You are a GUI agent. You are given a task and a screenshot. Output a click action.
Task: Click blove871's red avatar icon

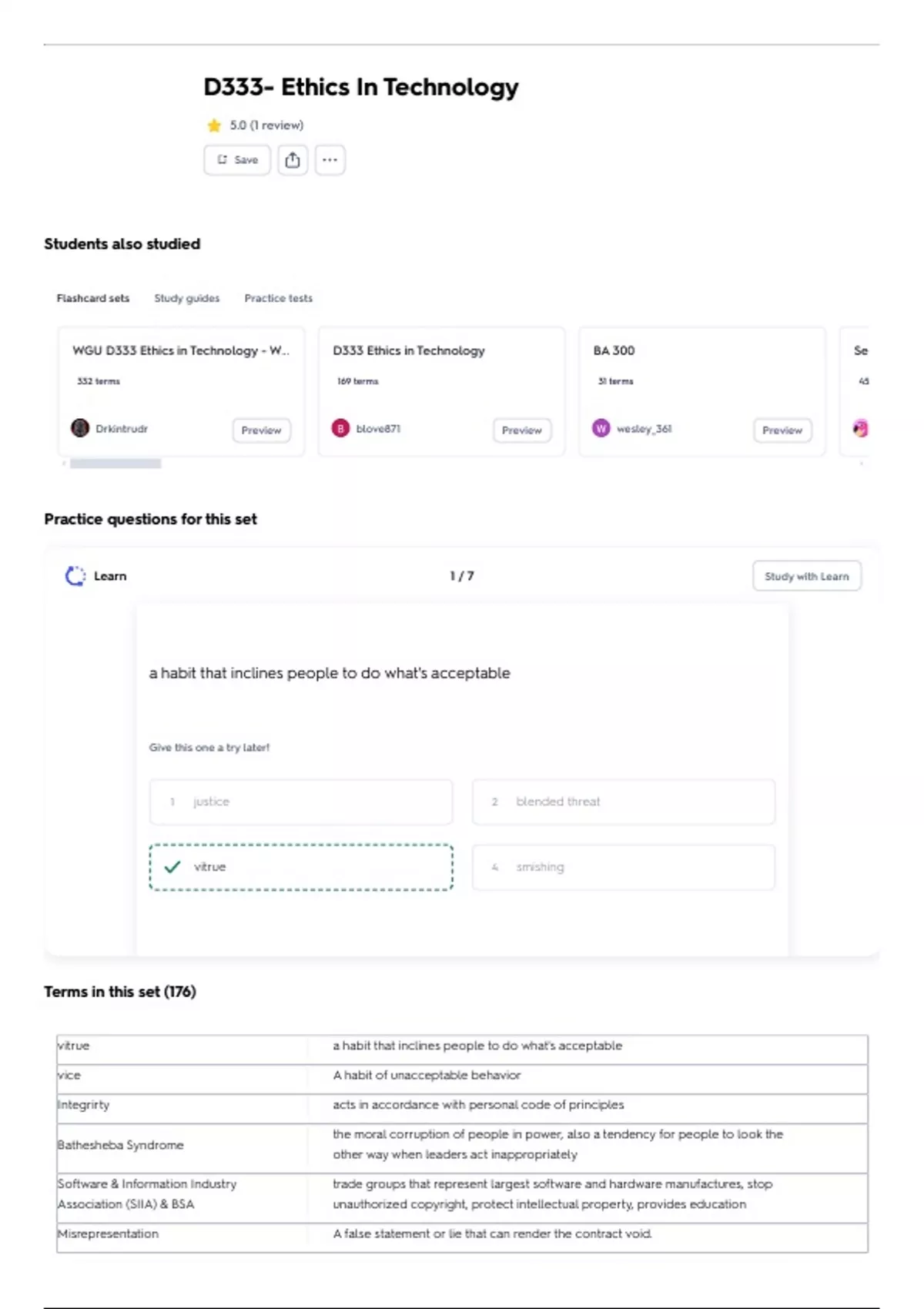coord(340,428)
